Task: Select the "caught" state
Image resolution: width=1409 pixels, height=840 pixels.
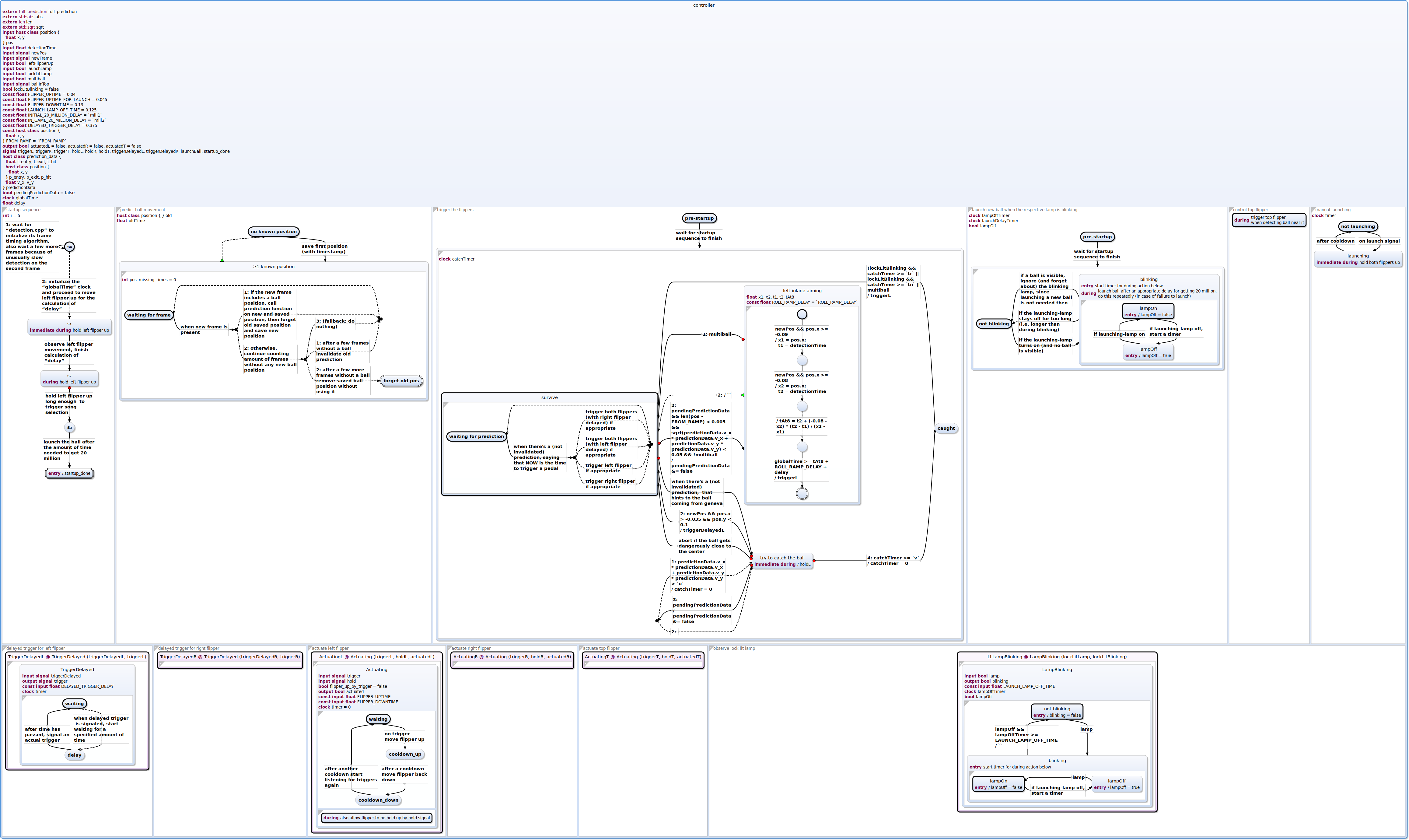Action: (946, 429)
